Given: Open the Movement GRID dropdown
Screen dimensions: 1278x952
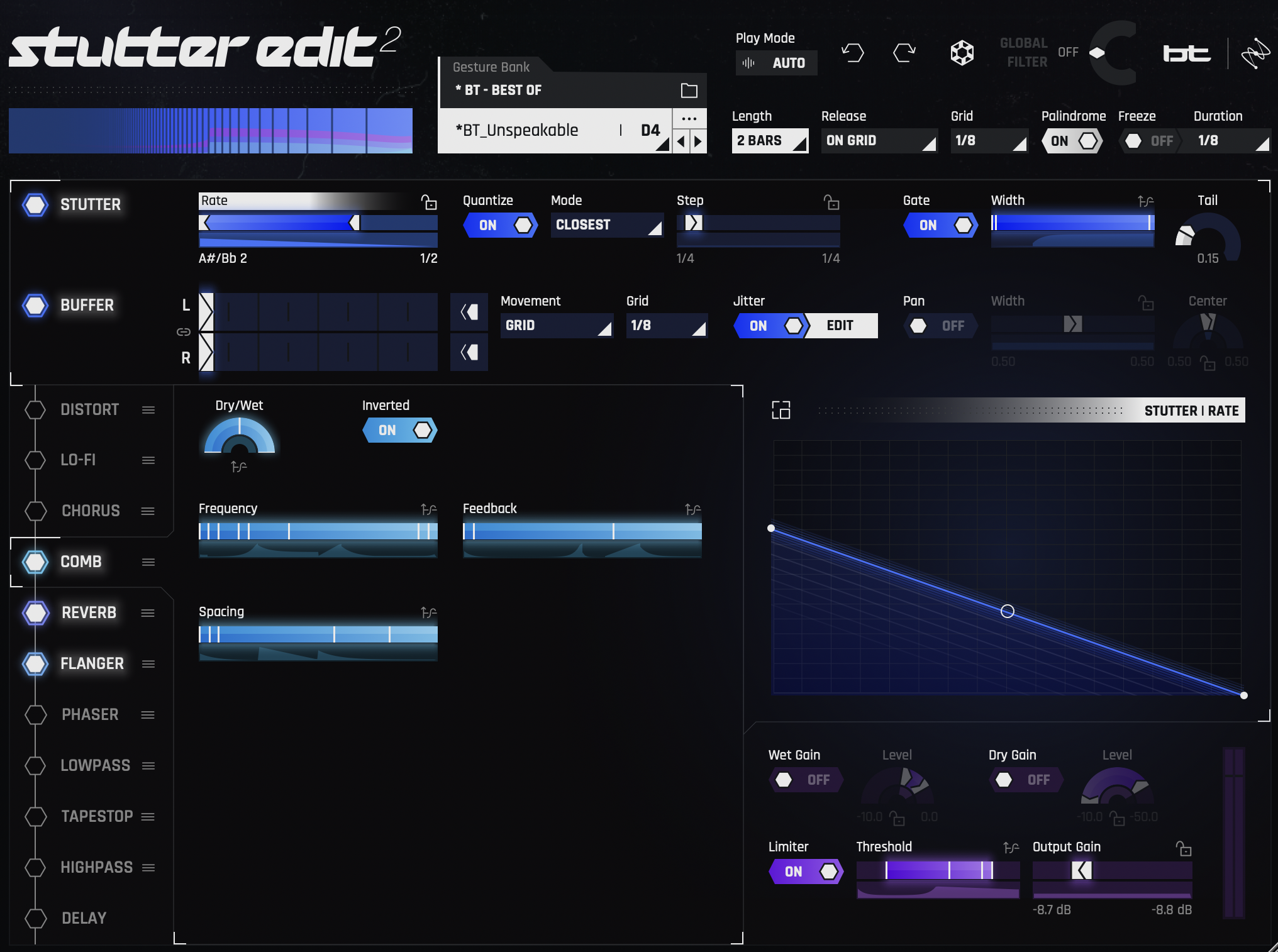Looking at the screenshot, I should (557, 326).
